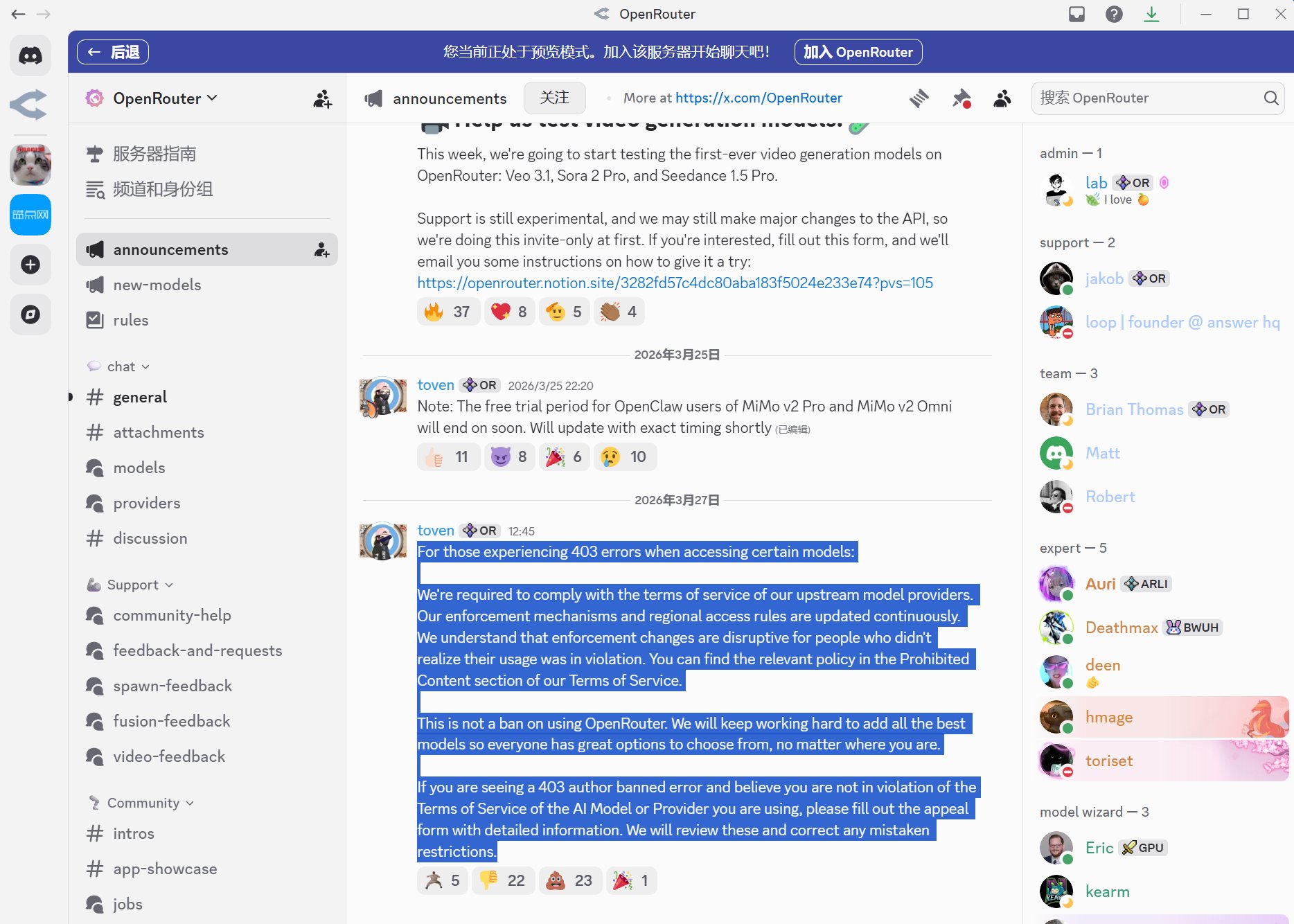
Task: Click the help question mark icon
Action: (x=1114, y=14)
